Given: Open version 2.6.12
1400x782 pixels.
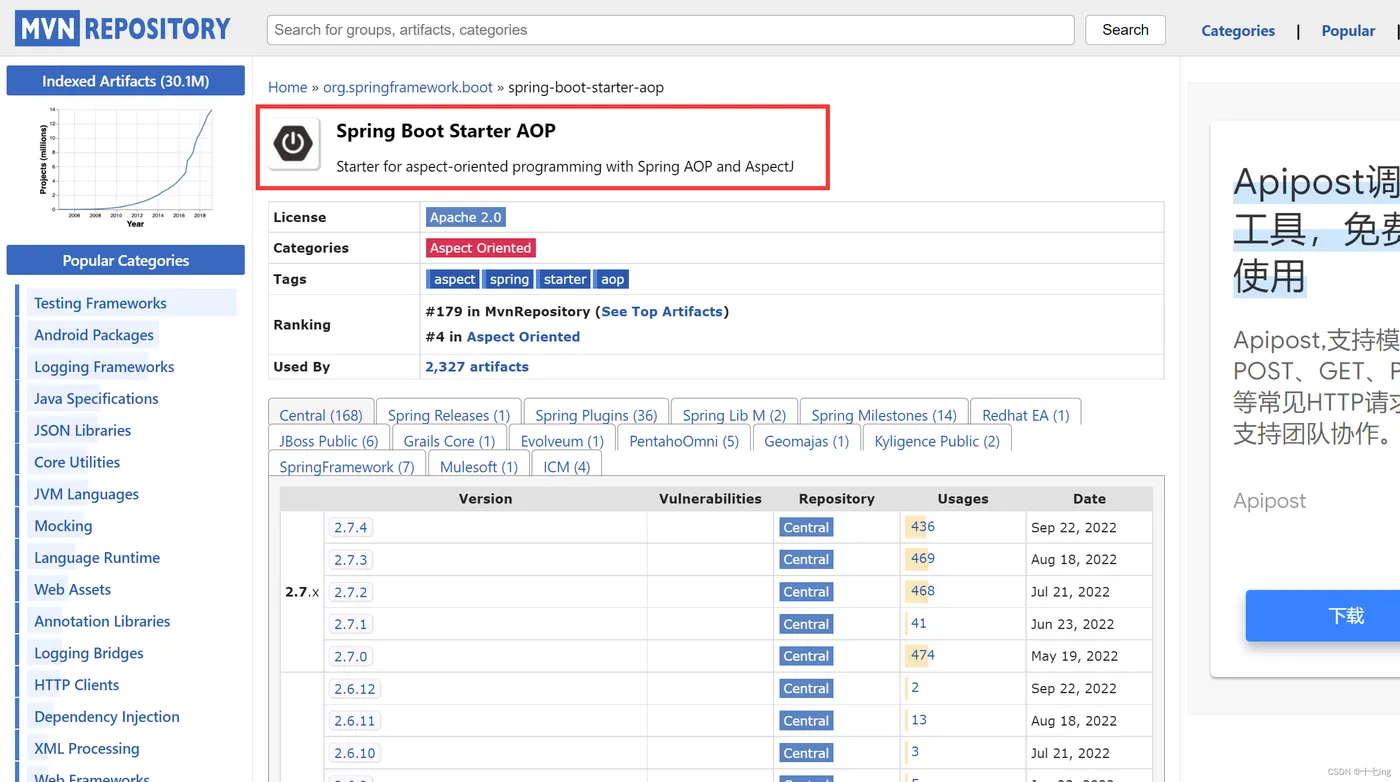Looking at the screenshot, I should (x=355, y=689).
